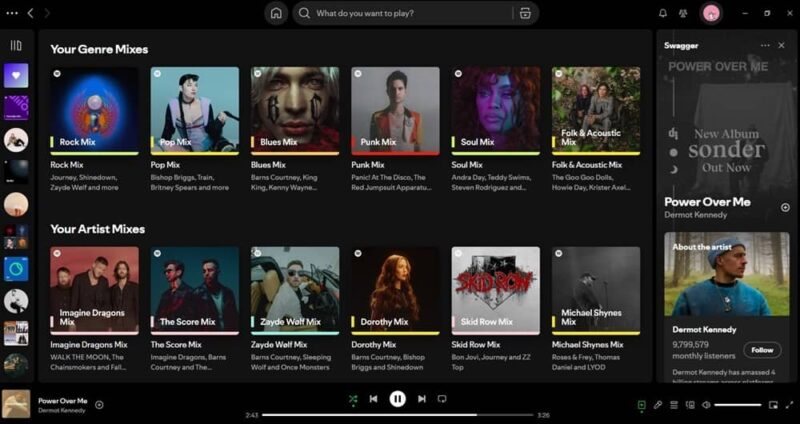Open Connect to a device icon
Screen dimensions: 800x424
(x=690, y=405)
